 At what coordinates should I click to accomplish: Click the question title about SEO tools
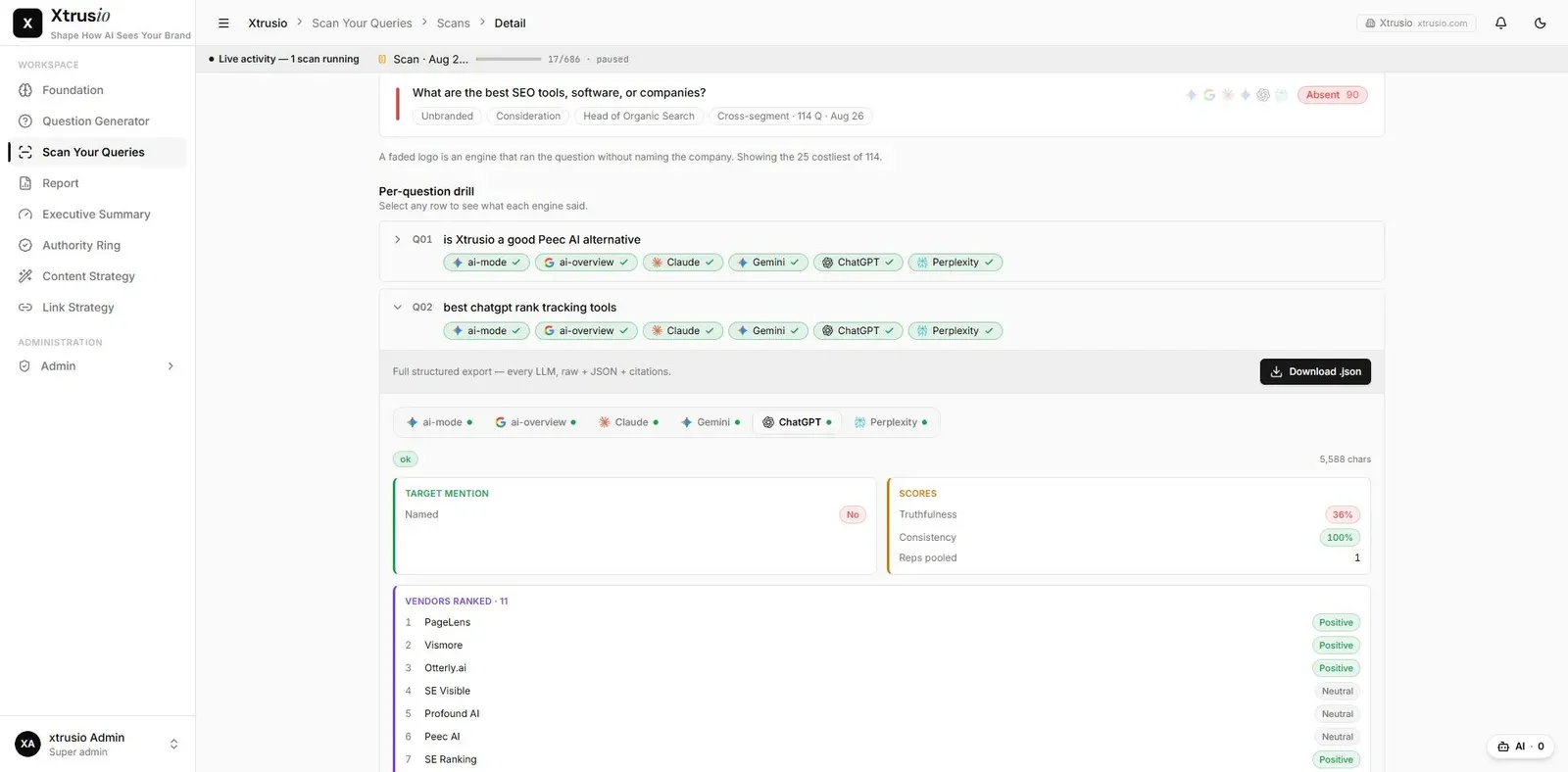click(559, 93)
